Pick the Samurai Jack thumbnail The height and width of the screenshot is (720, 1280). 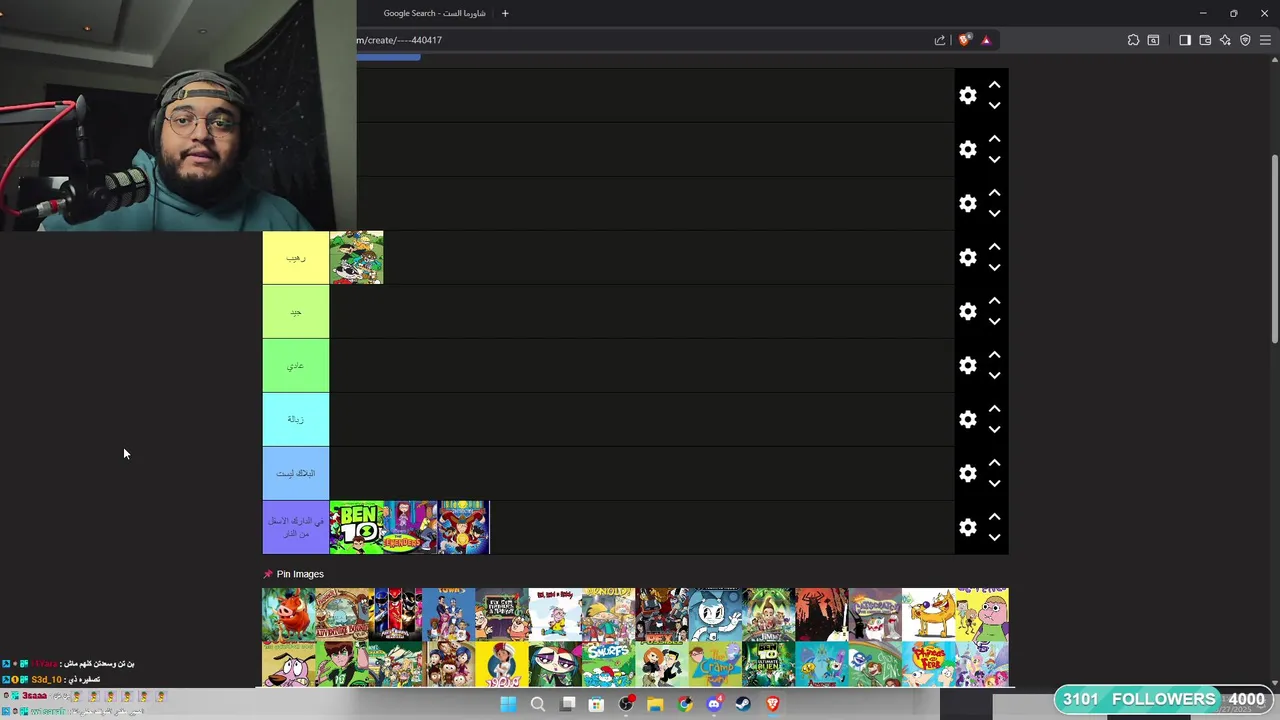point(822,615)
